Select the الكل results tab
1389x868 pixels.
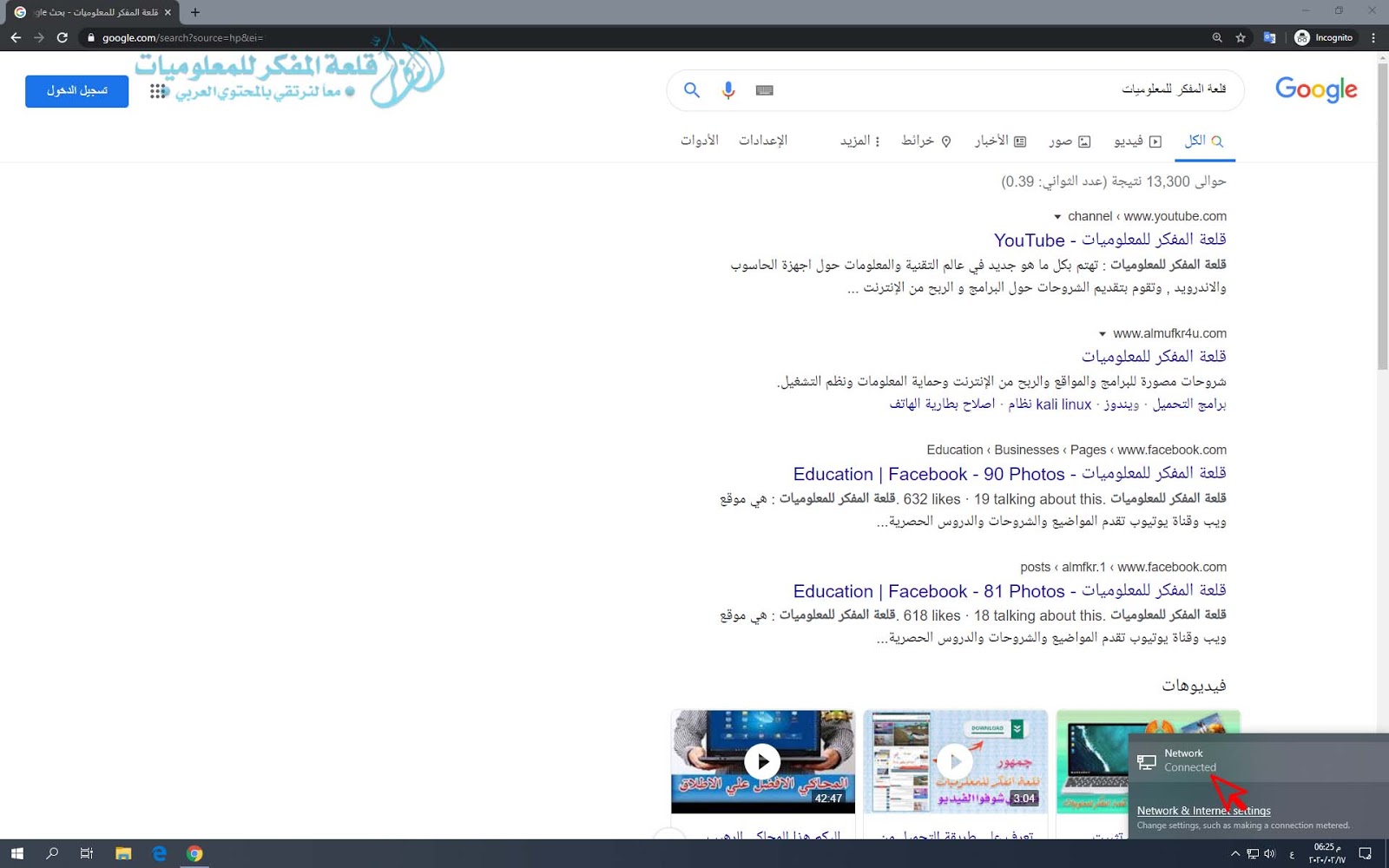click(1205, 141)
